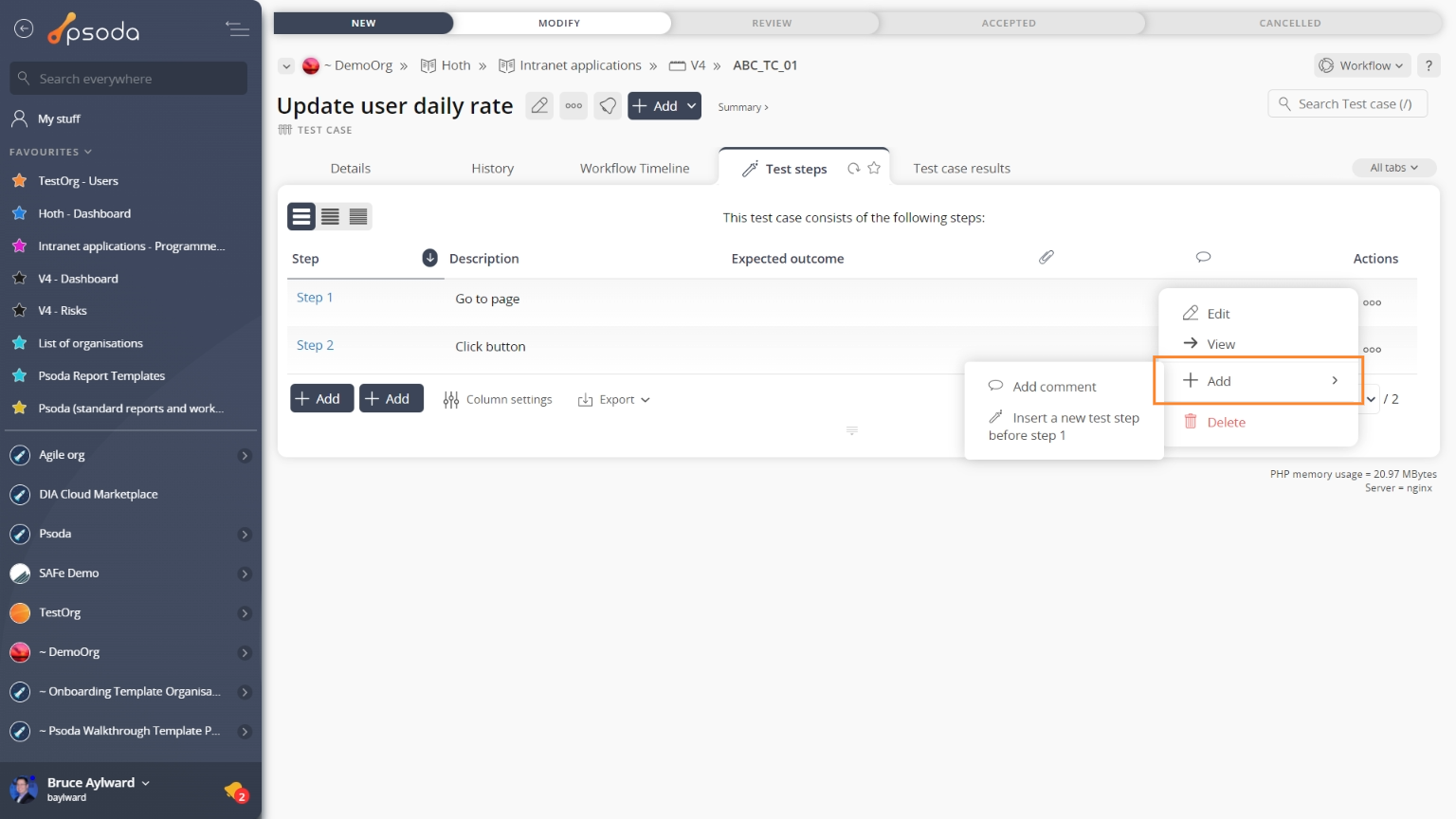Collapse the sidebar using the hamburger icon
Image resolution: width=1456 pixels, height=819 pixels.
click(x=238, y=29)
